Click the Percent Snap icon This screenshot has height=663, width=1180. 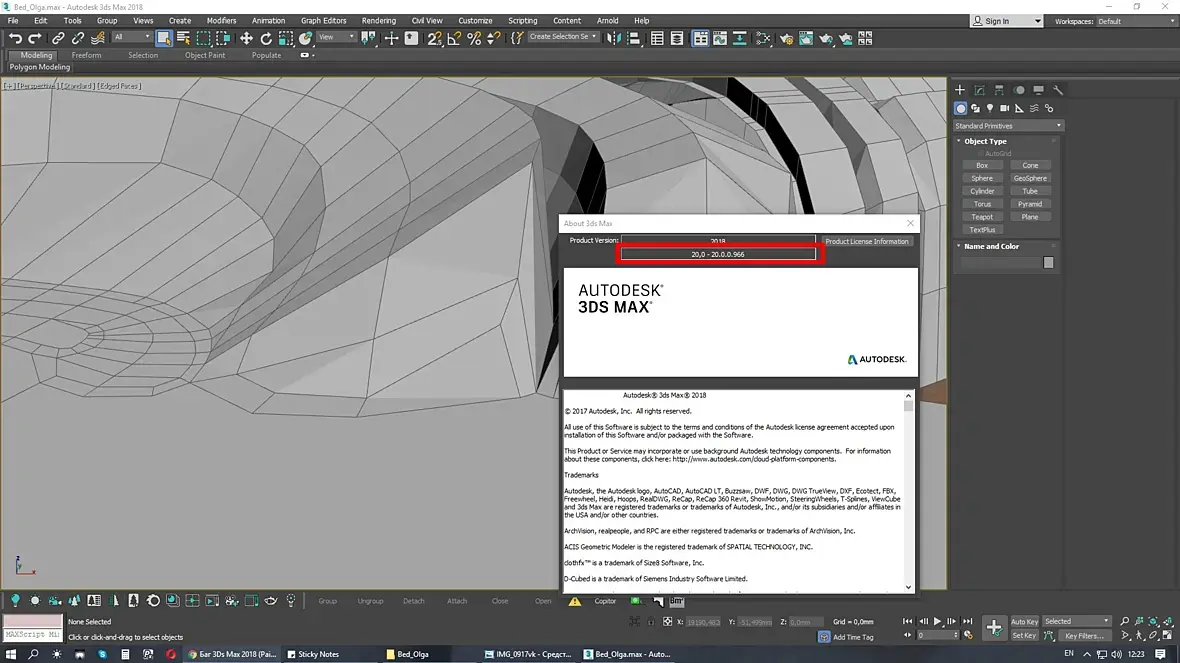pos(474,38)
